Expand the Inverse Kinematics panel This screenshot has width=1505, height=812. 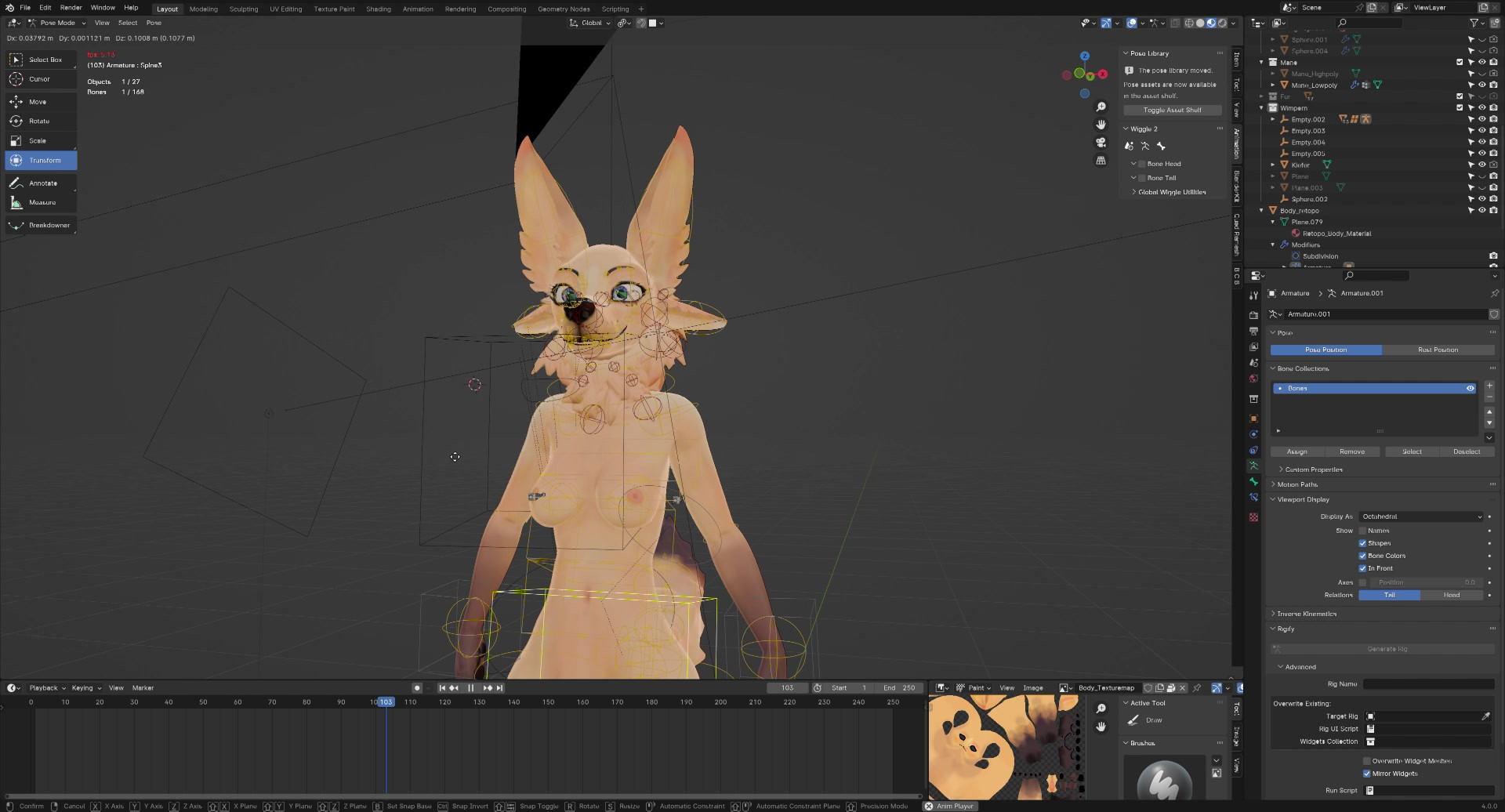coord(1306,614)
